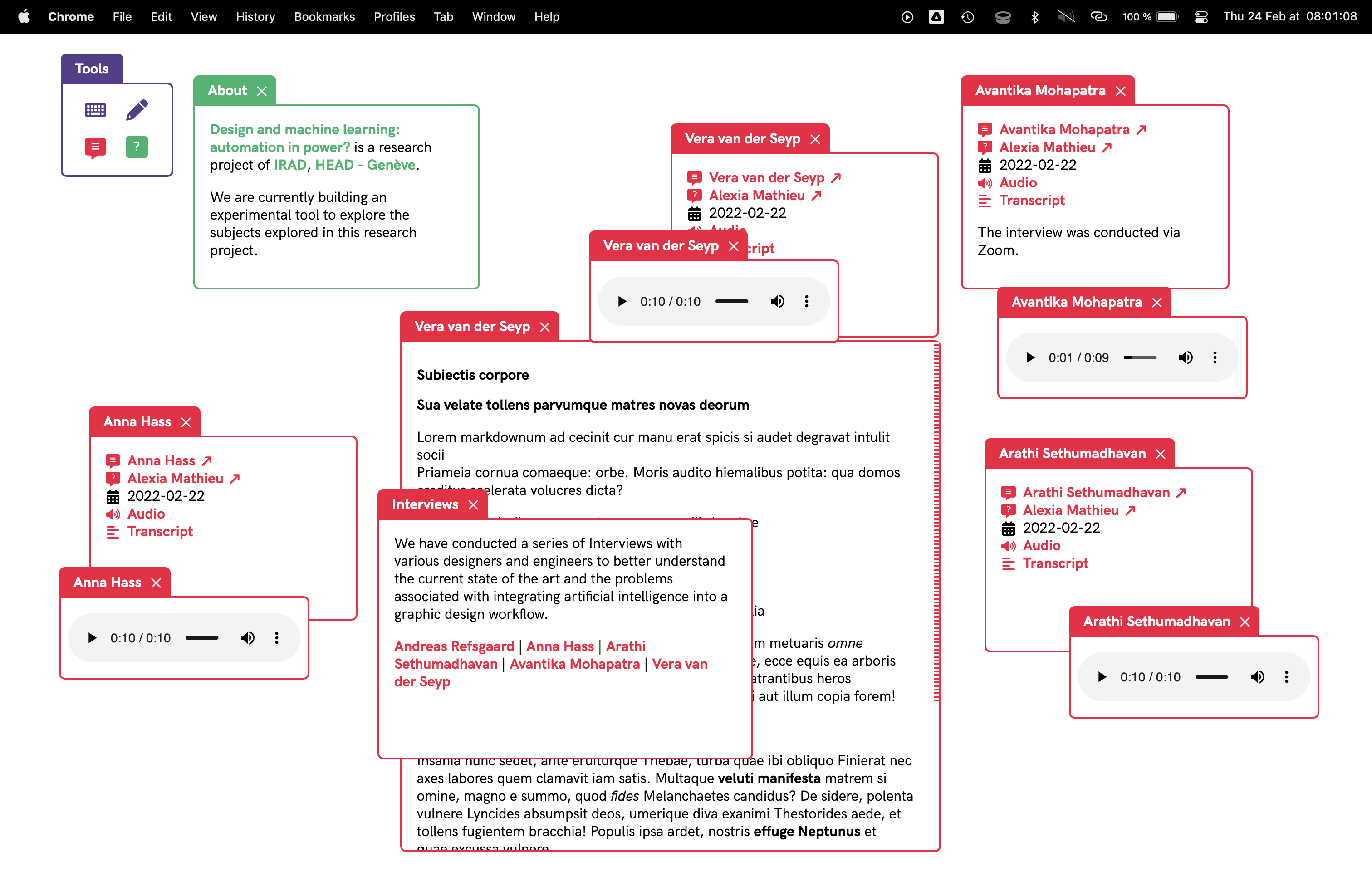Open the green question mark About tool

(137, 147)
